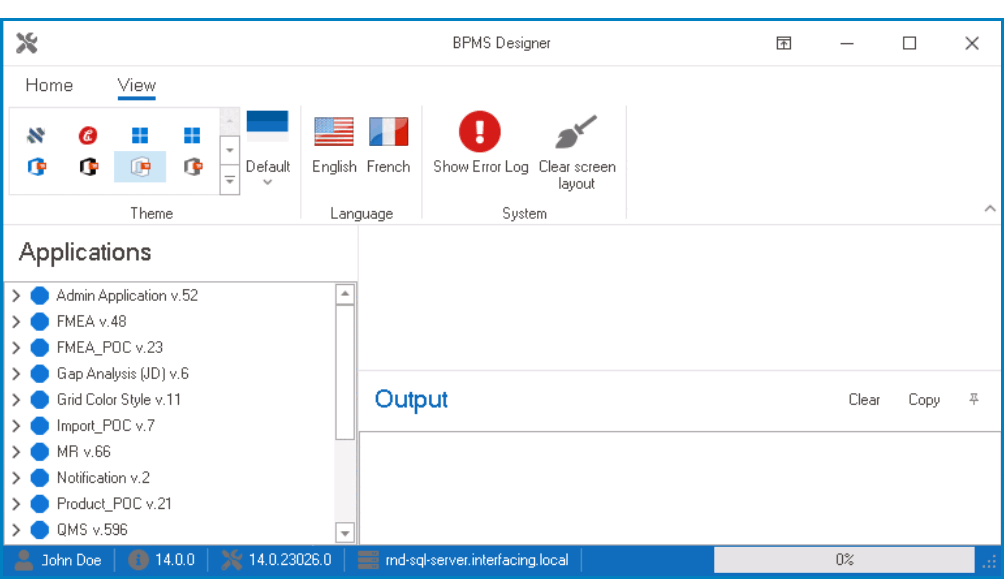This screenshot has height=579, width=1004.
Task: Click the blue hexagon icon for QMS v.596
Action: click(40, 530)
